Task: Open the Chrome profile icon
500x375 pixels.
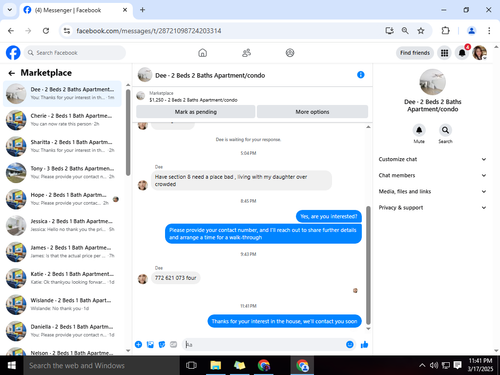Action: click(x=471, y=31)
